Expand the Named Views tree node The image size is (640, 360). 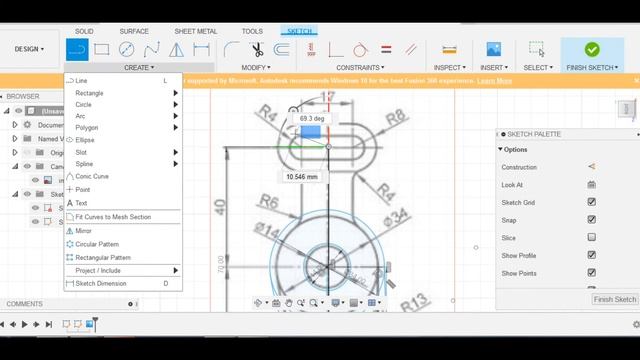(x=15, y=139)
